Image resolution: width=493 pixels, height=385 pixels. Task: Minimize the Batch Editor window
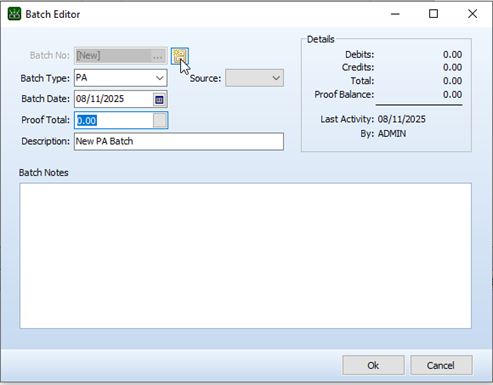click(395, 14)
